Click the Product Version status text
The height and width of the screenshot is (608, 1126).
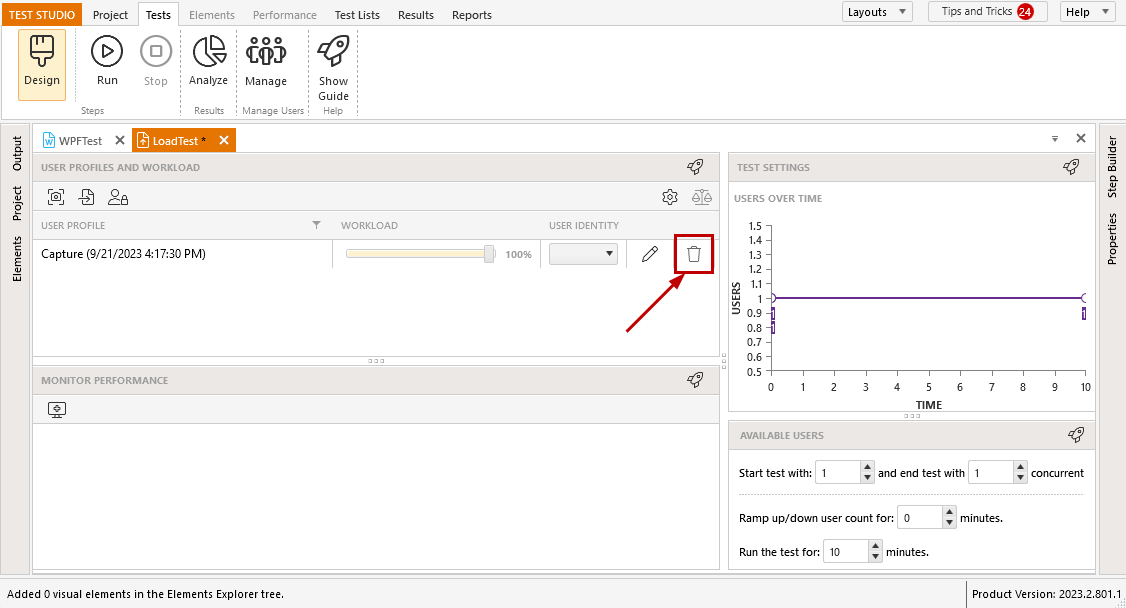tap(1046, 594)
